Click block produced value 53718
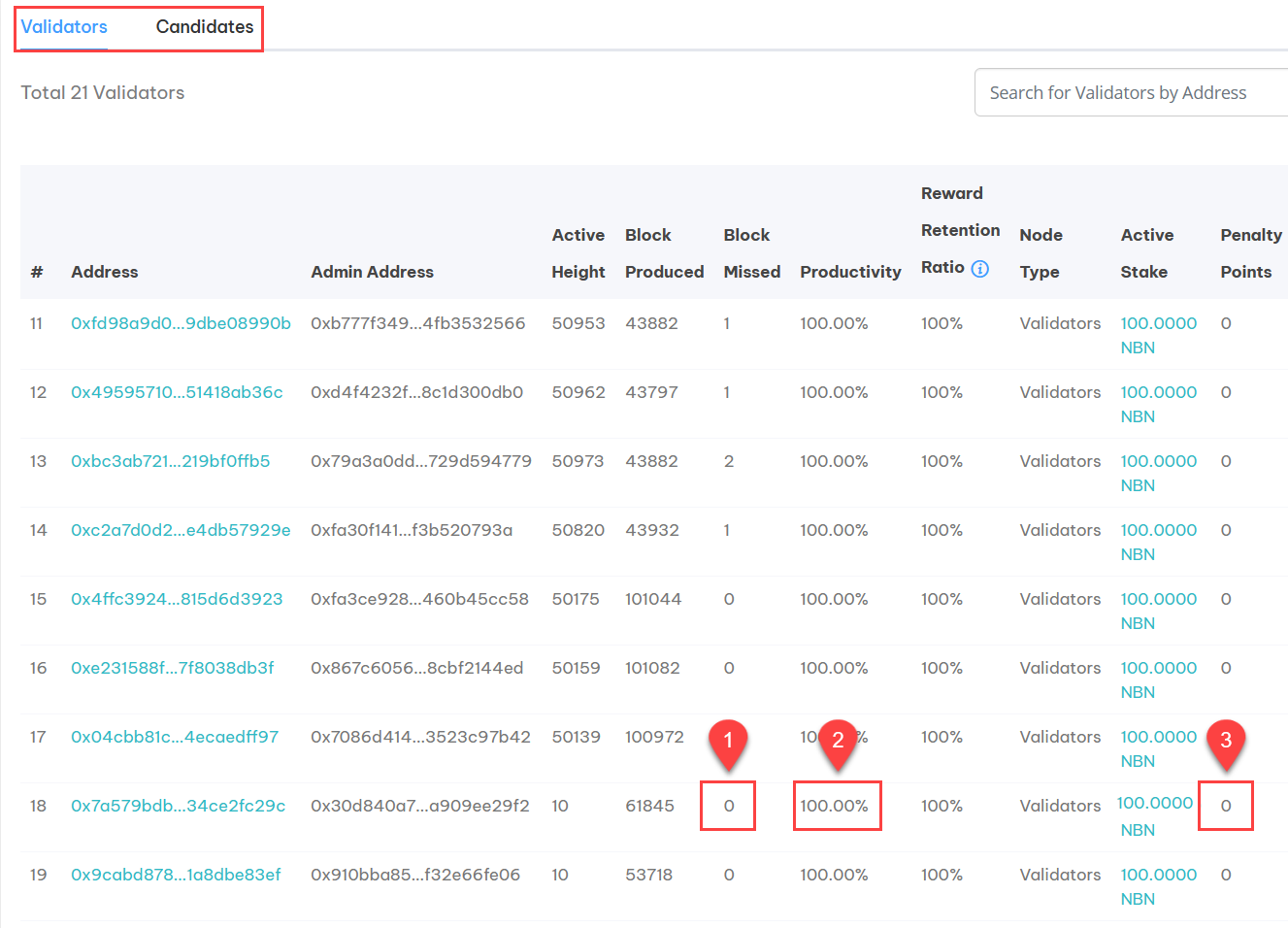Image resolution: width=1288 pixels, height=928 pixels. [x=649, y=875]
